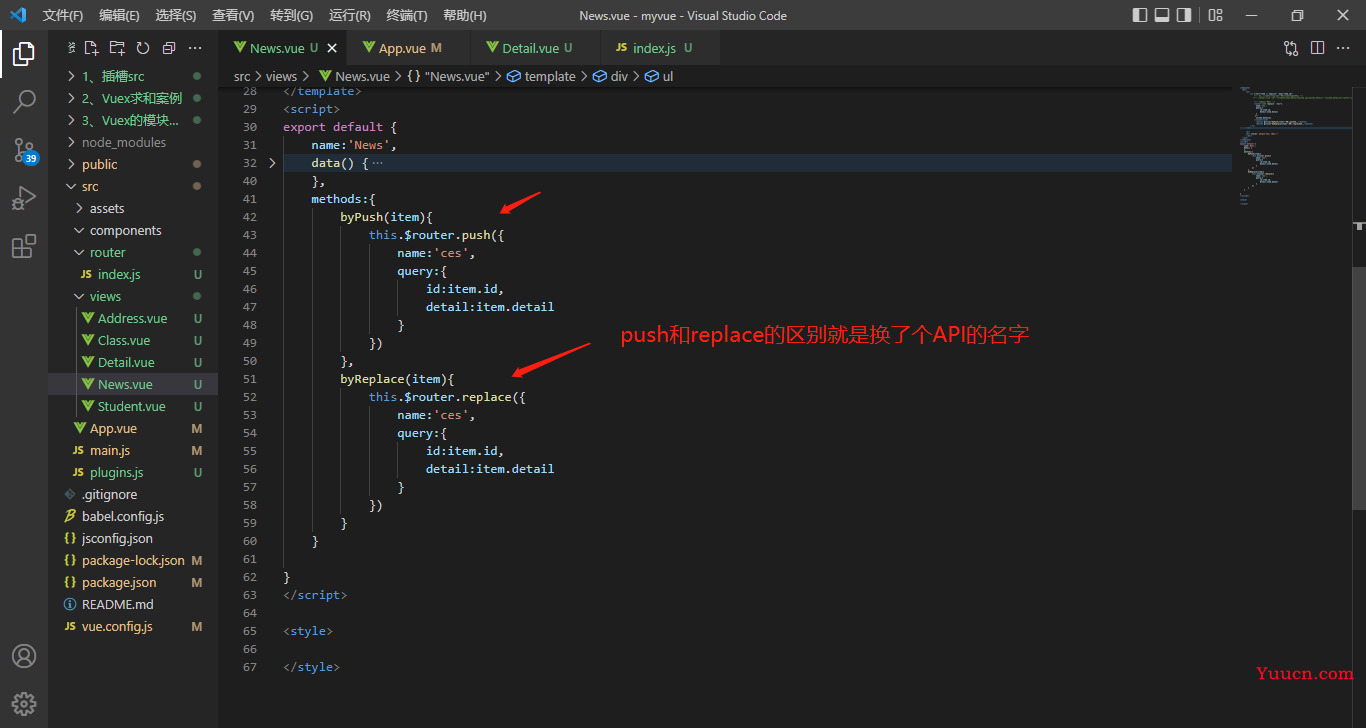Viewport: 1366px width, 728px height.
Task: Refresh the Explorer file tree
Action: point(143,48)
